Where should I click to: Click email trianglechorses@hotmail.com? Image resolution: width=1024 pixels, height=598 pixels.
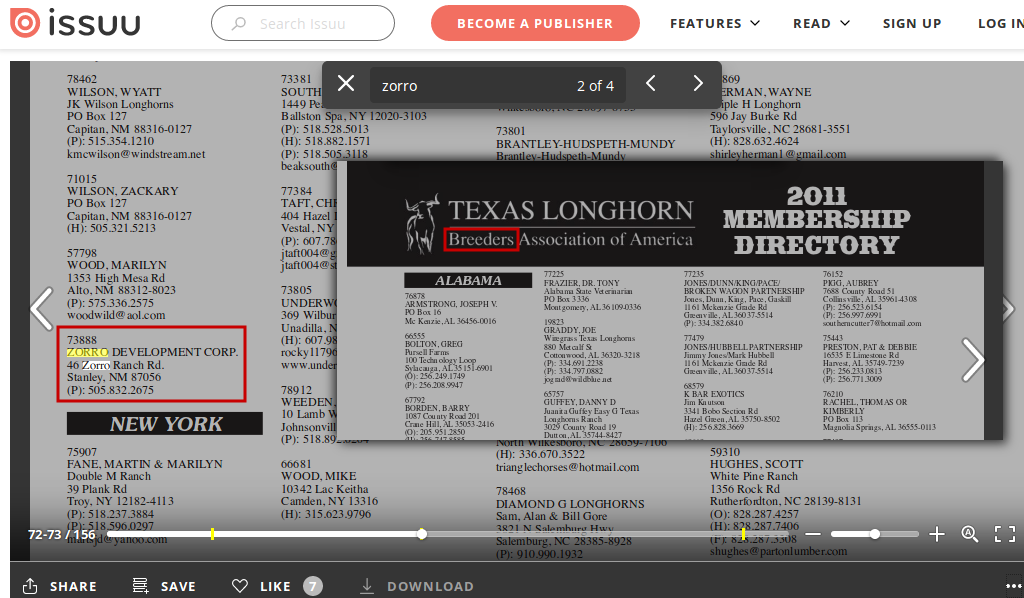(568, 467)
